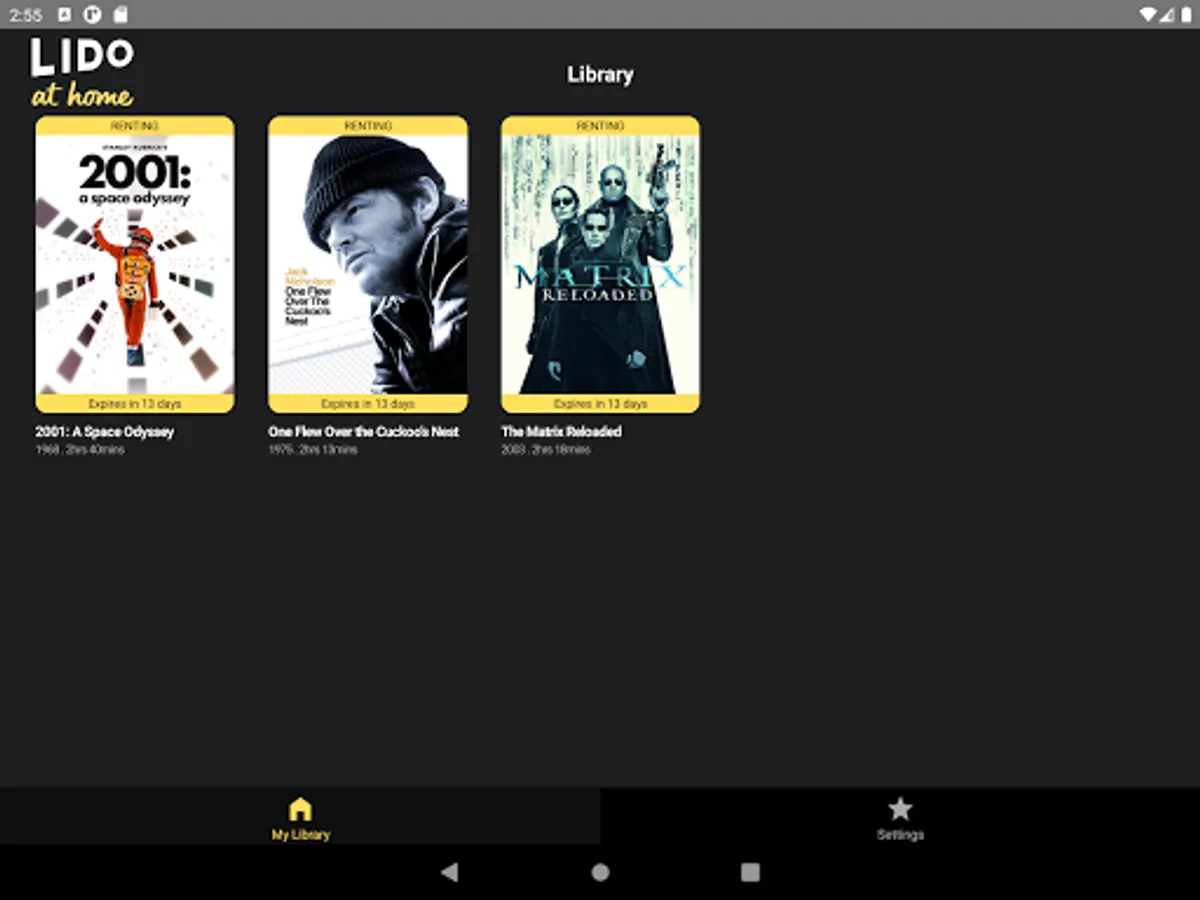Tap the Android recent apps square button

pos(750,872)
